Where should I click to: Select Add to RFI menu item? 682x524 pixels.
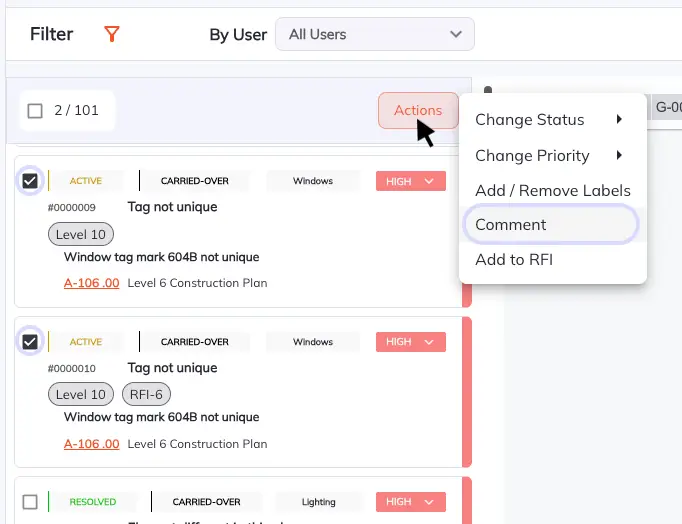(552, 260)
